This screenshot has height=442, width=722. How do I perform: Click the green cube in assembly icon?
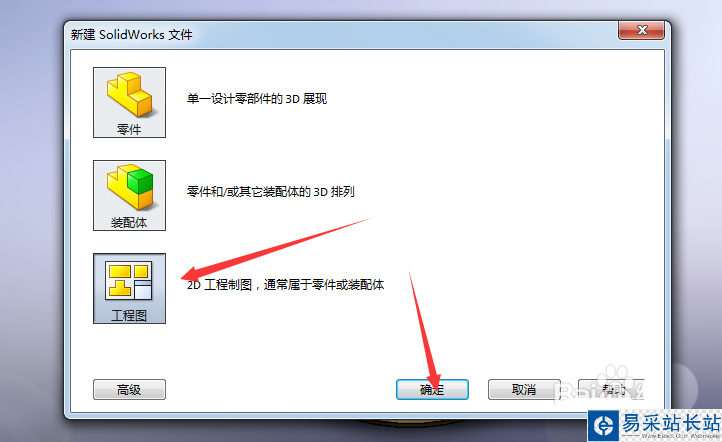coord(140,181)
